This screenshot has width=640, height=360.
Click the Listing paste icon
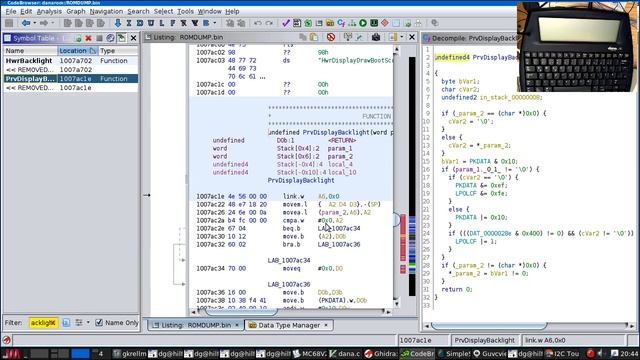click(314, 38)
